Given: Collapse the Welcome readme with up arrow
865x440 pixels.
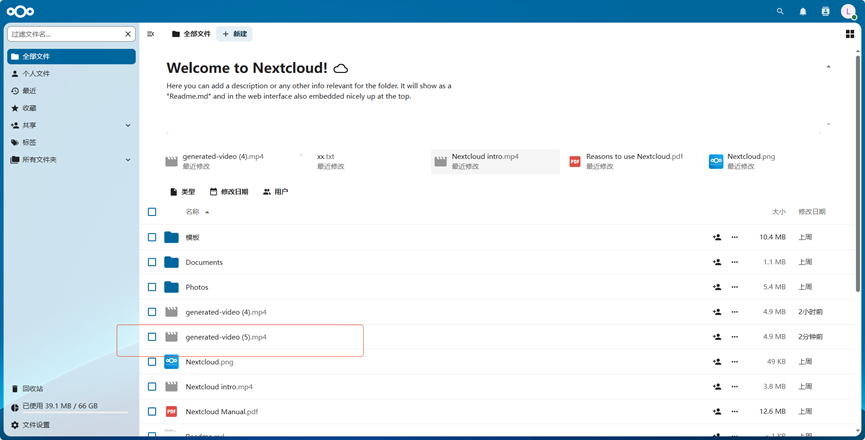Looking at the screenshot, I should [828, 67].
